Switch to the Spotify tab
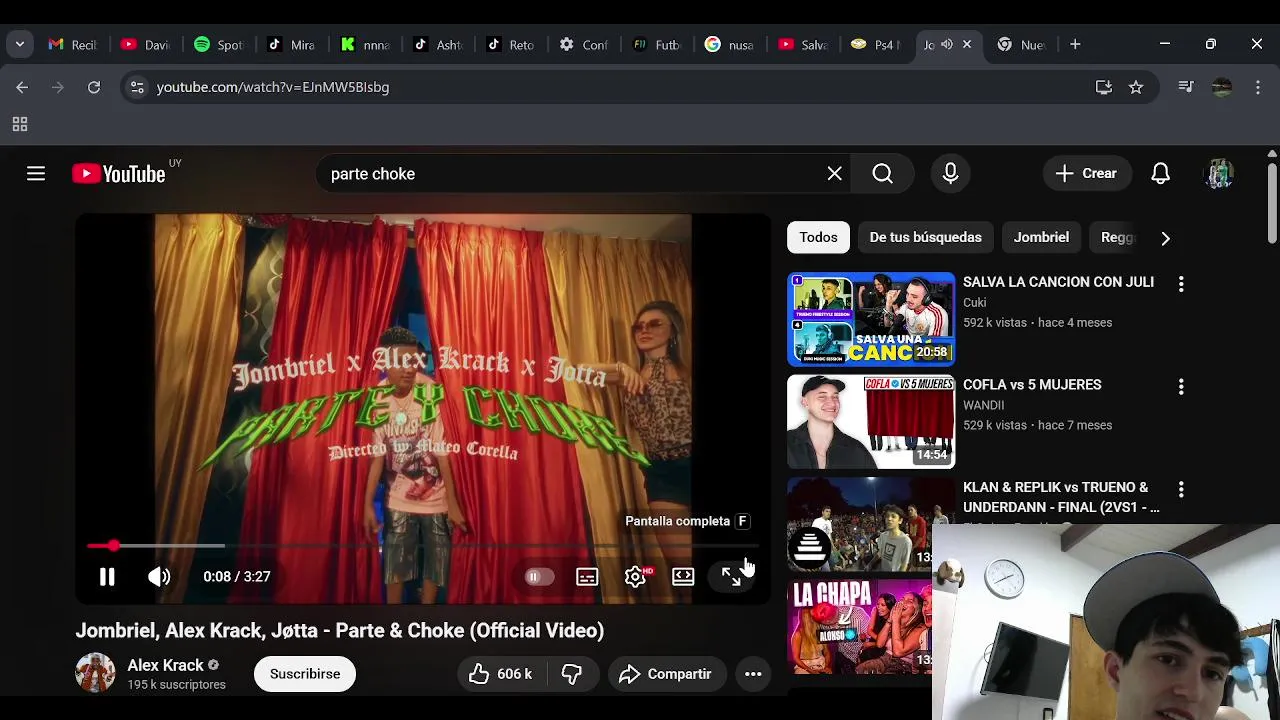Viewport: 1280px width, 720px height. tap(218, 44)
